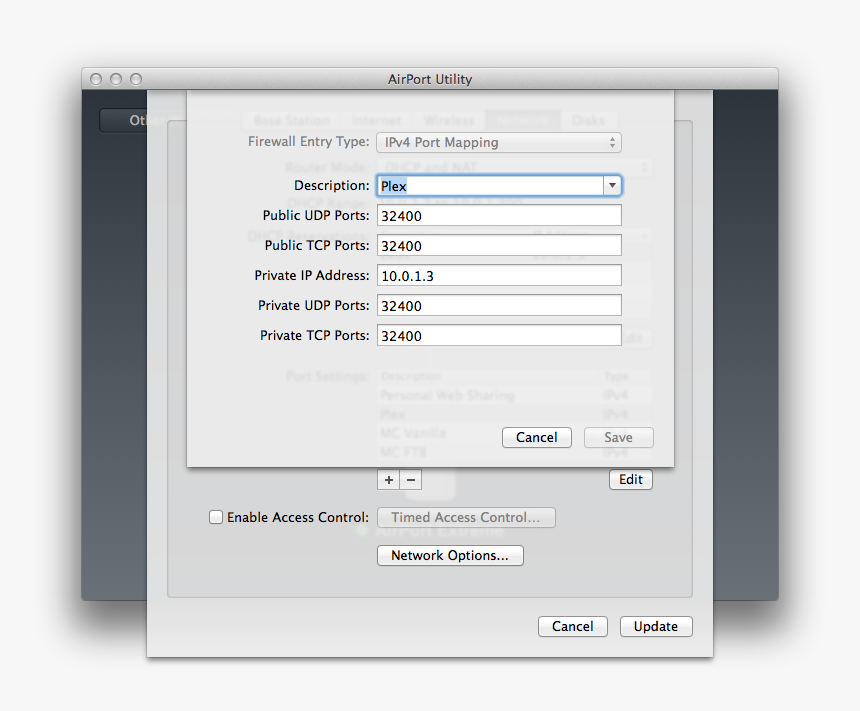The width and height of the screenshot is (860, 711).
Task: Minimize the AirPort Utility window
Action: (116, 80)
